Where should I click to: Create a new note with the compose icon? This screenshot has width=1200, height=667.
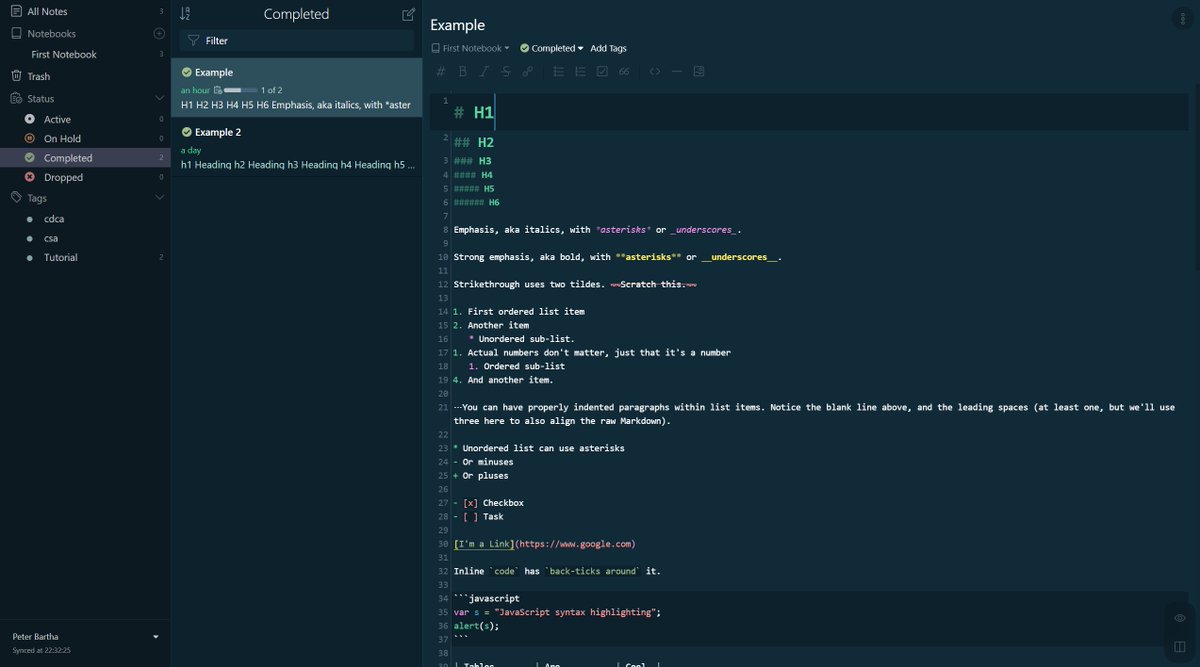click(x=408, y=14)
